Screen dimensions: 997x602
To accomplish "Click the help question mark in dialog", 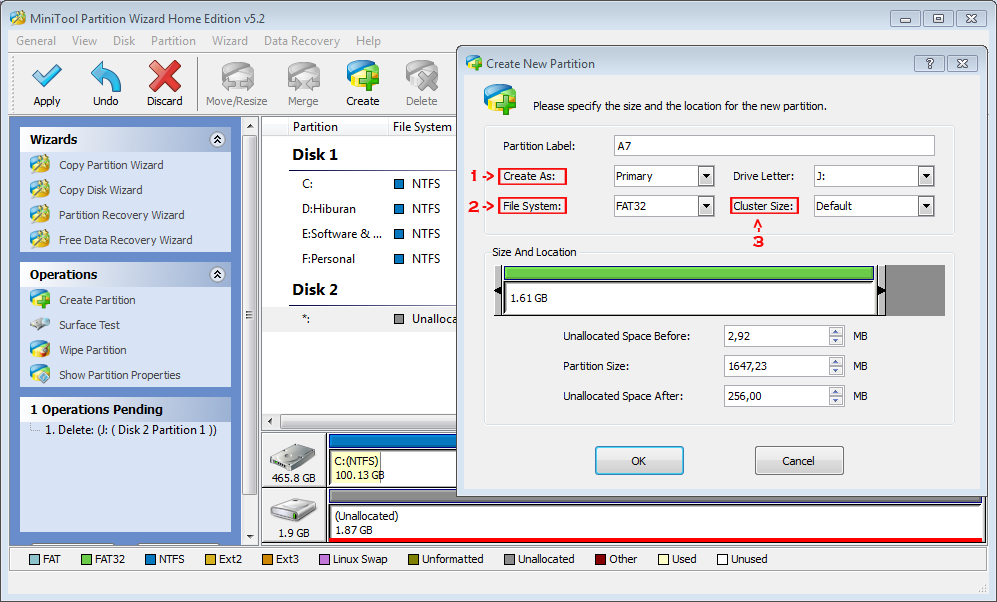I will pos(930,63).
